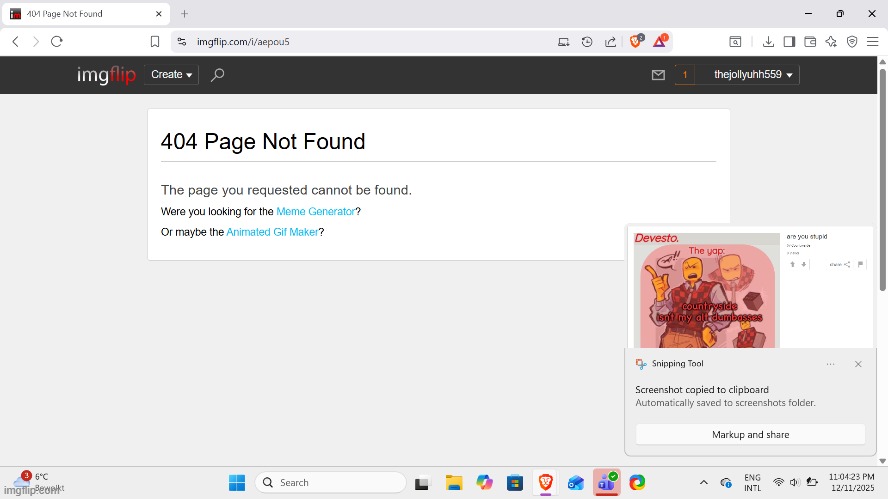
Task: Click the address bar URL field
Action: pyautogui.click(x=360, y=42)
